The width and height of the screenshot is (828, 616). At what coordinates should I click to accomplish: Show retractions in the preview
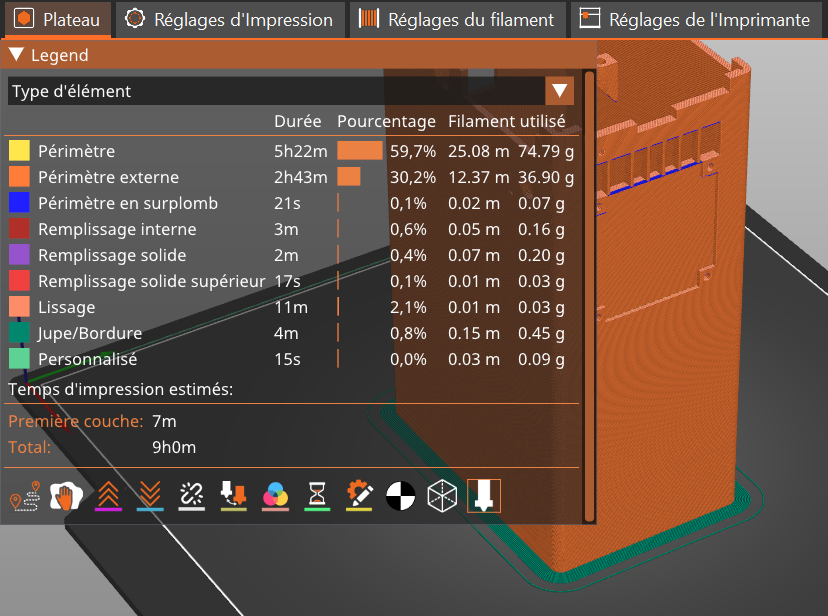click(107, 496)
